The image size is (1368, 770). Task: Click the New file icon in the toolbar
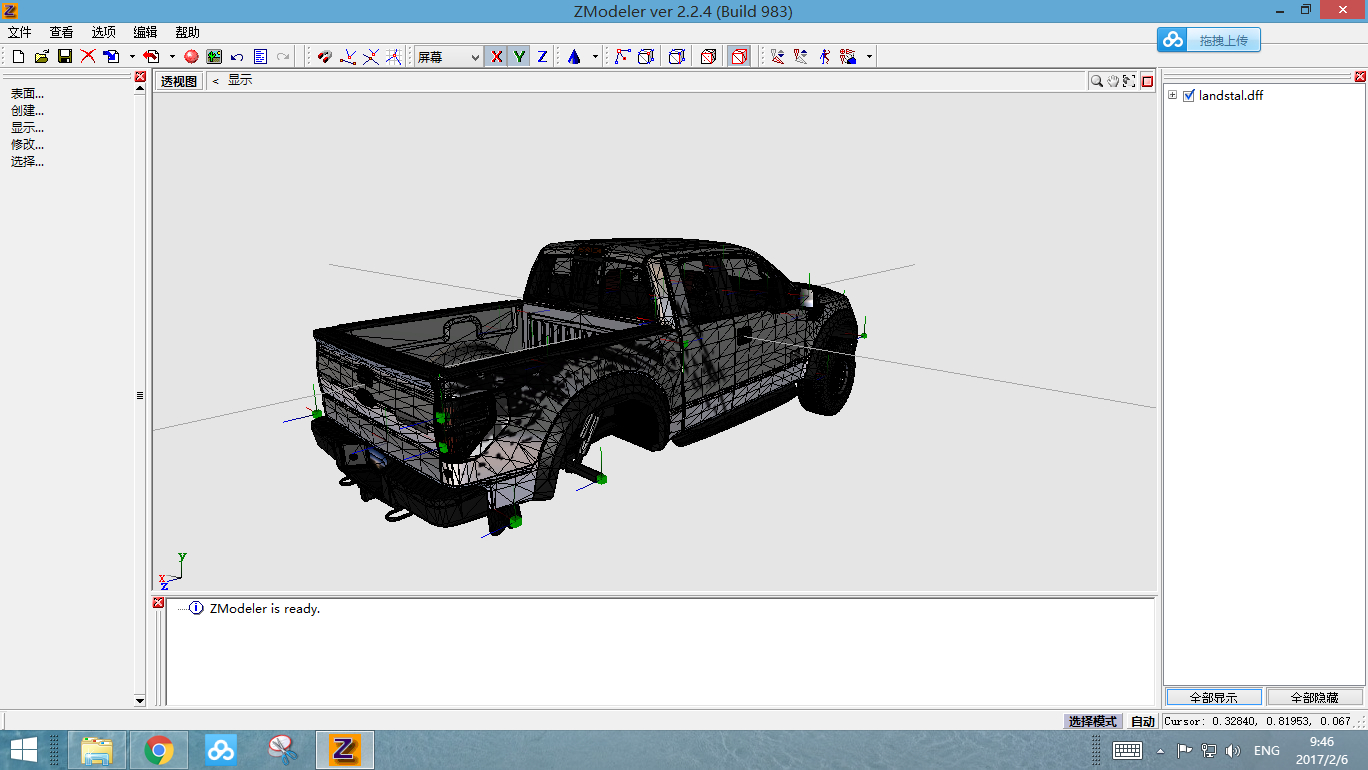click(18, 57)
